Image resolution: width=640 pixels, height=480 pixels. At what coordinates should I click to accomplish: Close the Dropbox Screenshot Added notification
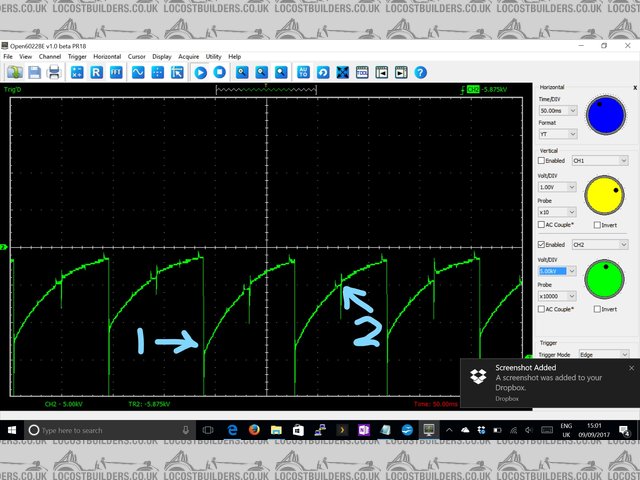tap(631, 368)
